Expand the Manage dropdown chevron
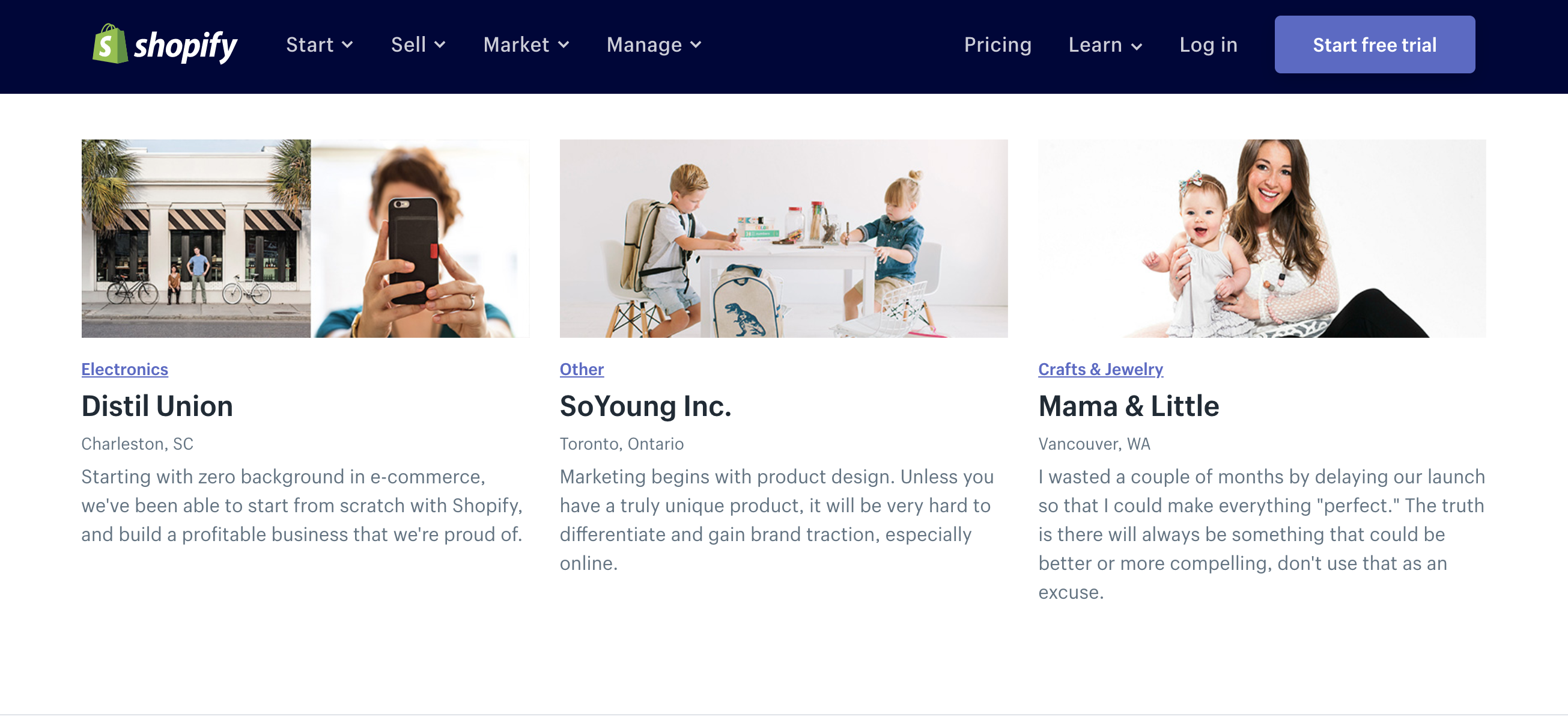 point(696,45)
